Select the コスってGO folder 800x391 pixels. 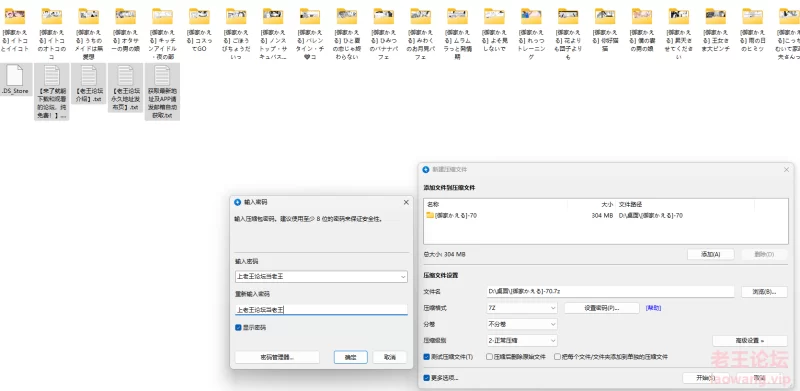pos(199,29)
